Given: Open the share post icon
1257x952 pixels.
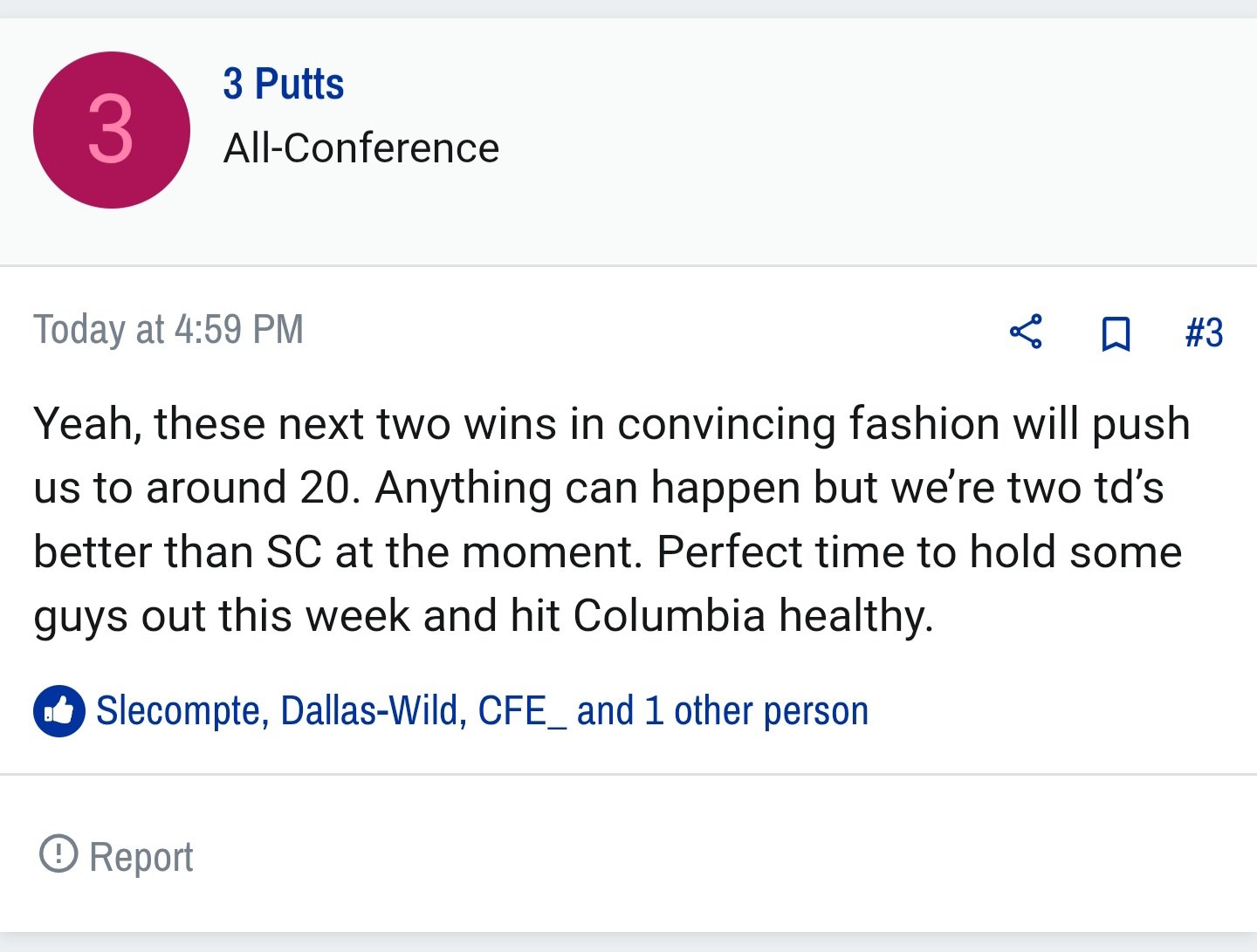Looking at the screenshot, I should 1026,332.
